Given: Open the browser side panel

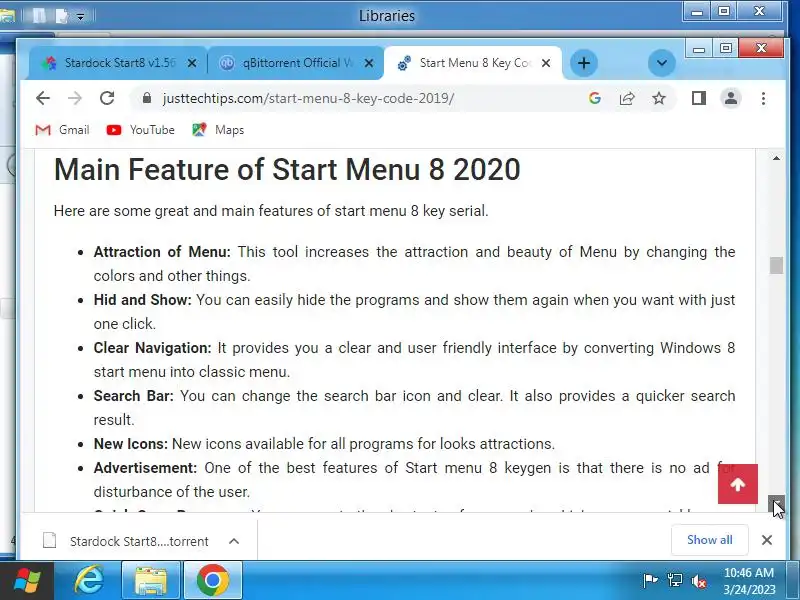Looking at the screenshot, I should click(698, 98).
